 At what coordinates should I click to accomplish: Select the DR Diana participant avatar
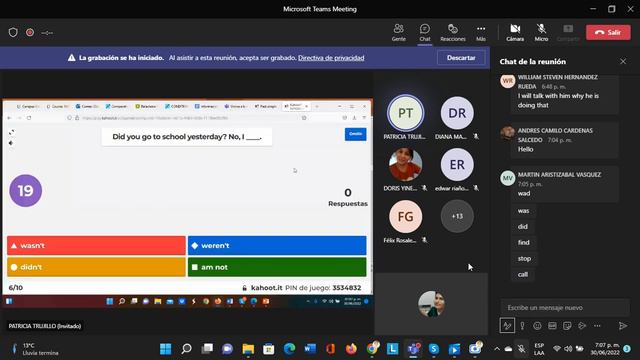457,113
